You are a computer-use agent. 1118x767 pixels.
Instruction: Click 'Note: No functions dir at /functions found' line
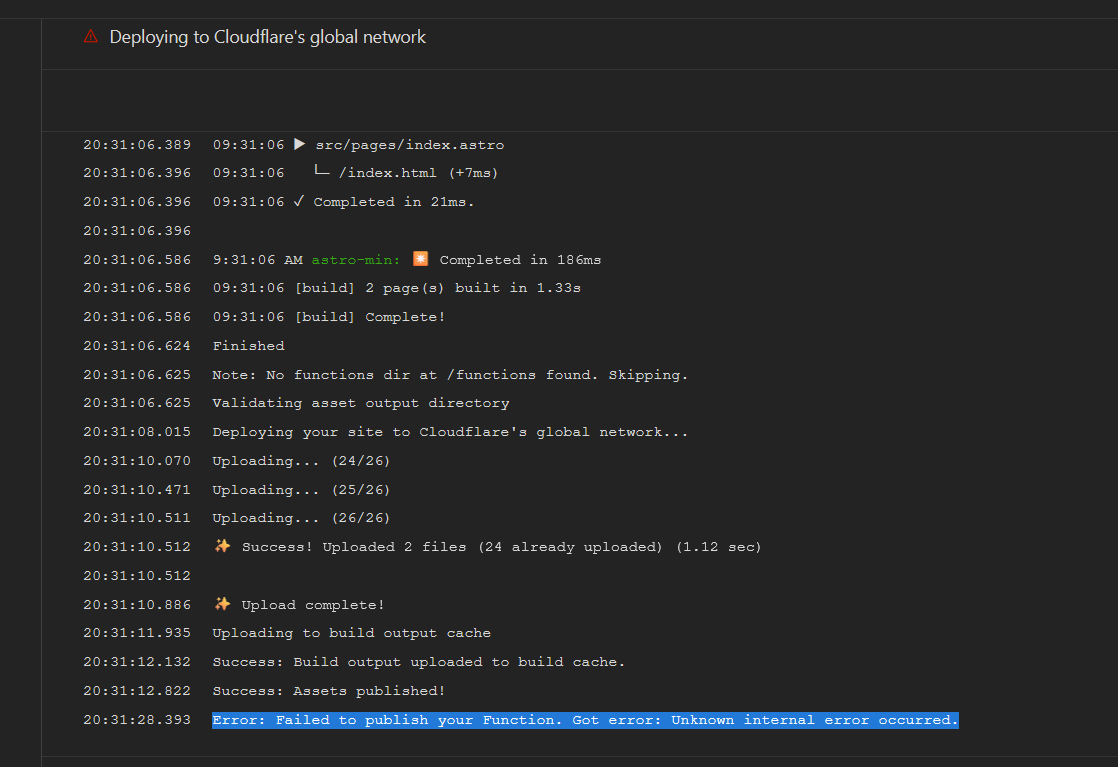[450, 375]
